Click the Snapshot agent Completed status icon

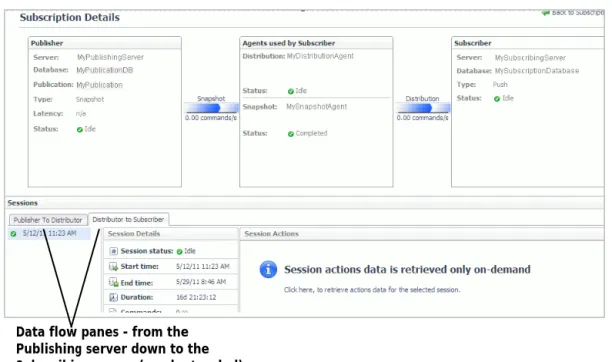tap(291, 134)
